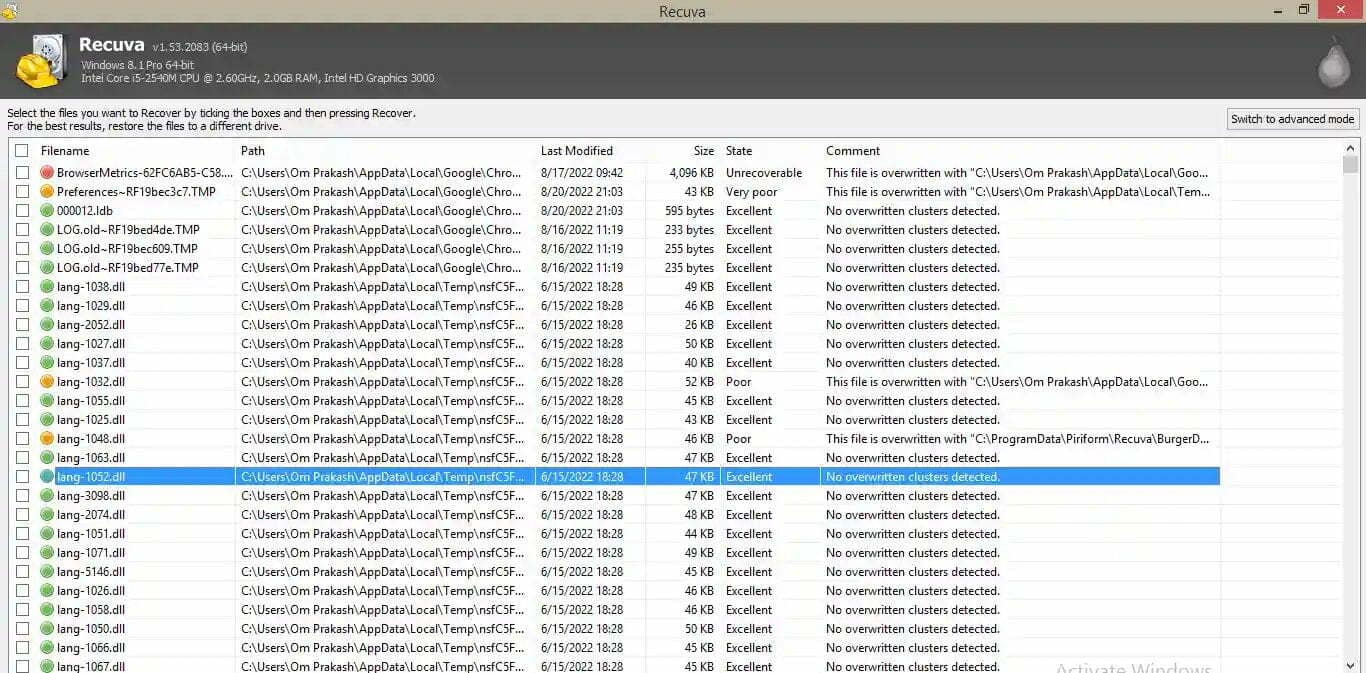Click the orange status dot for lang-1032.dll
Image resolution: width=1366 pixels, height=673 pixels.
pyautogui.click(x=47, y=382)
